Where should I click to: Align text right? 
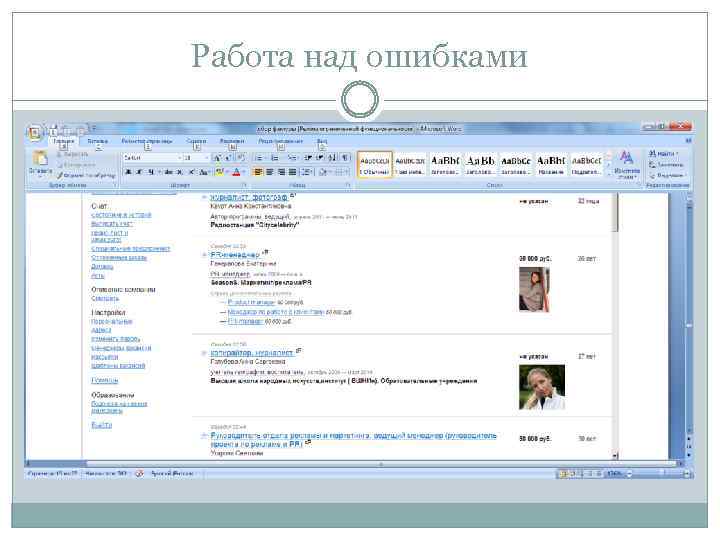click(x=281, y=172)
